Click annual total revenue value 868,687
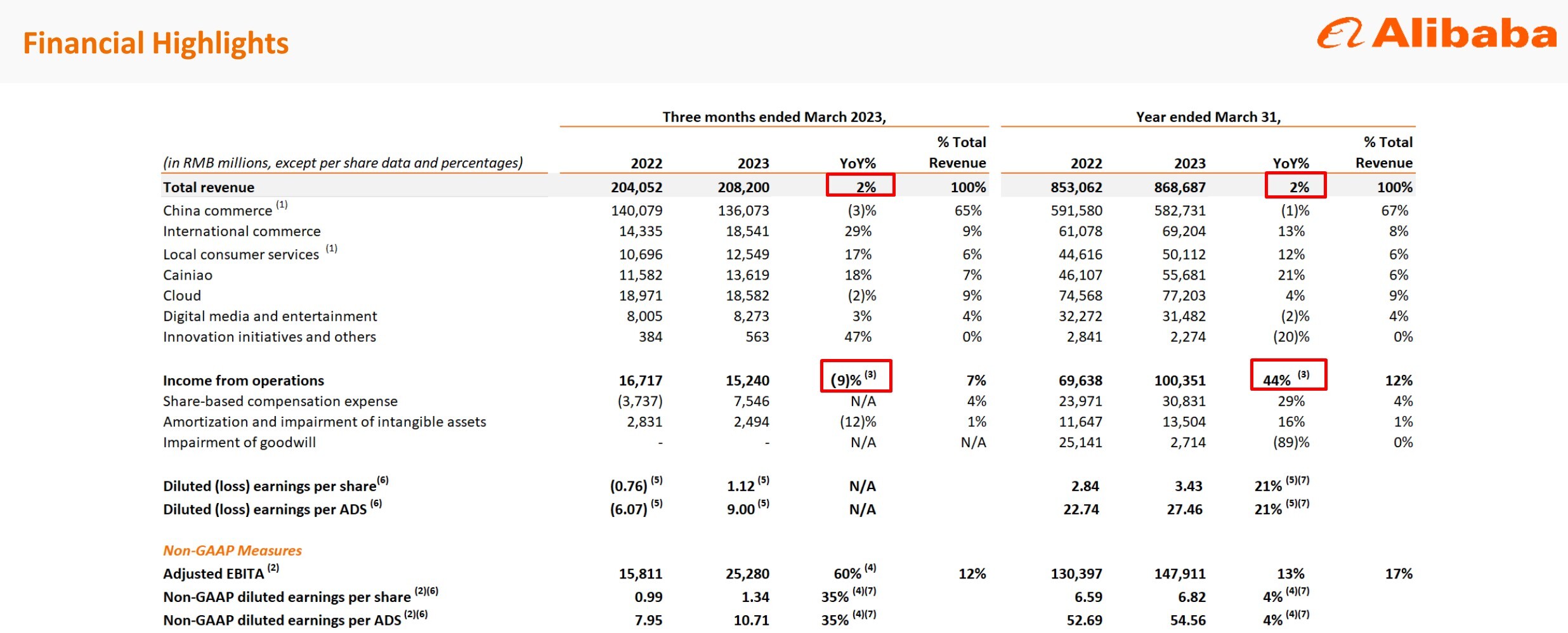The image size is (1568, 633). tap(1180, 188)
